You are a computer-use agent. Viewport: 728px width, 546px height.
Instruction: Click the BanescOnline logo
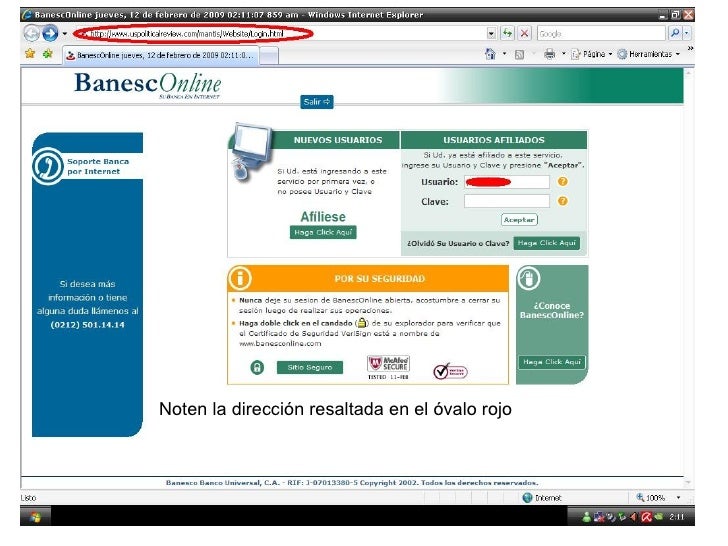point(147,85)
